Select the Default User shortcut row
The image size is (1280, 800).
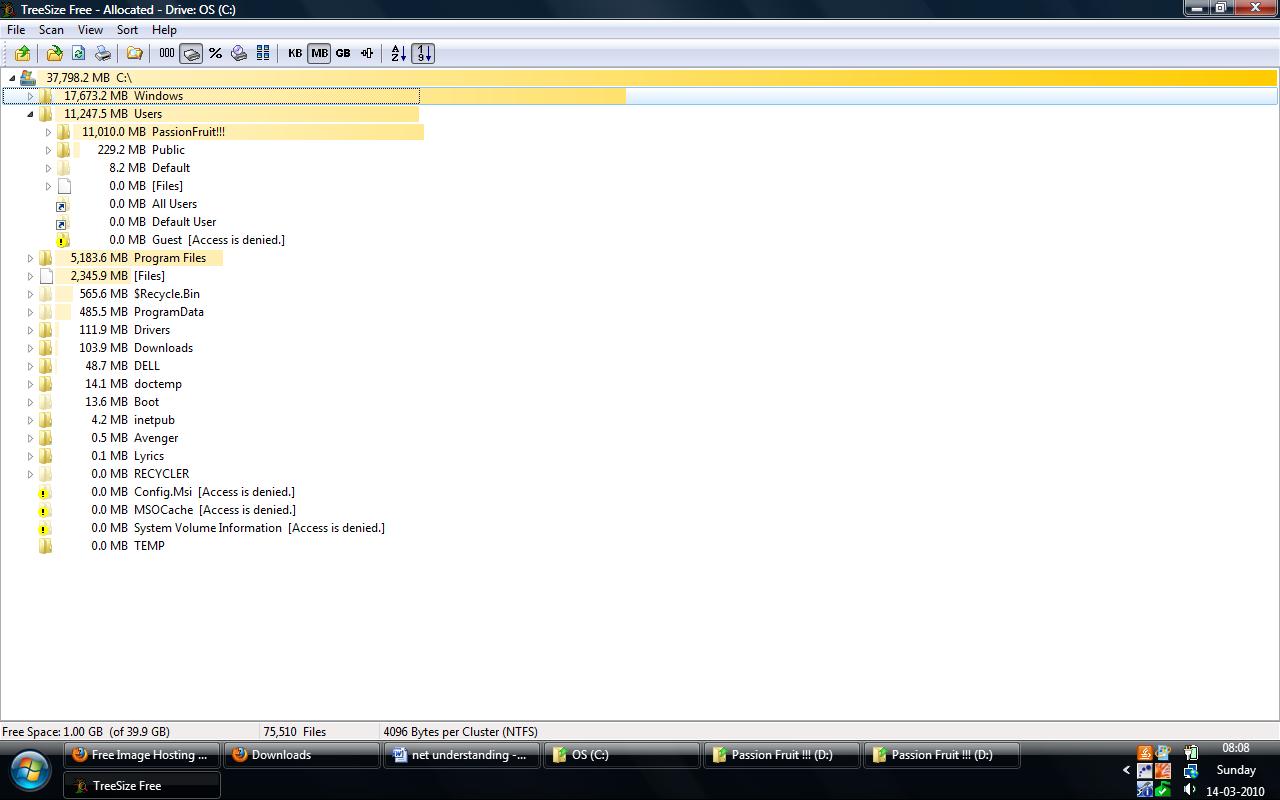click(640, 222)
